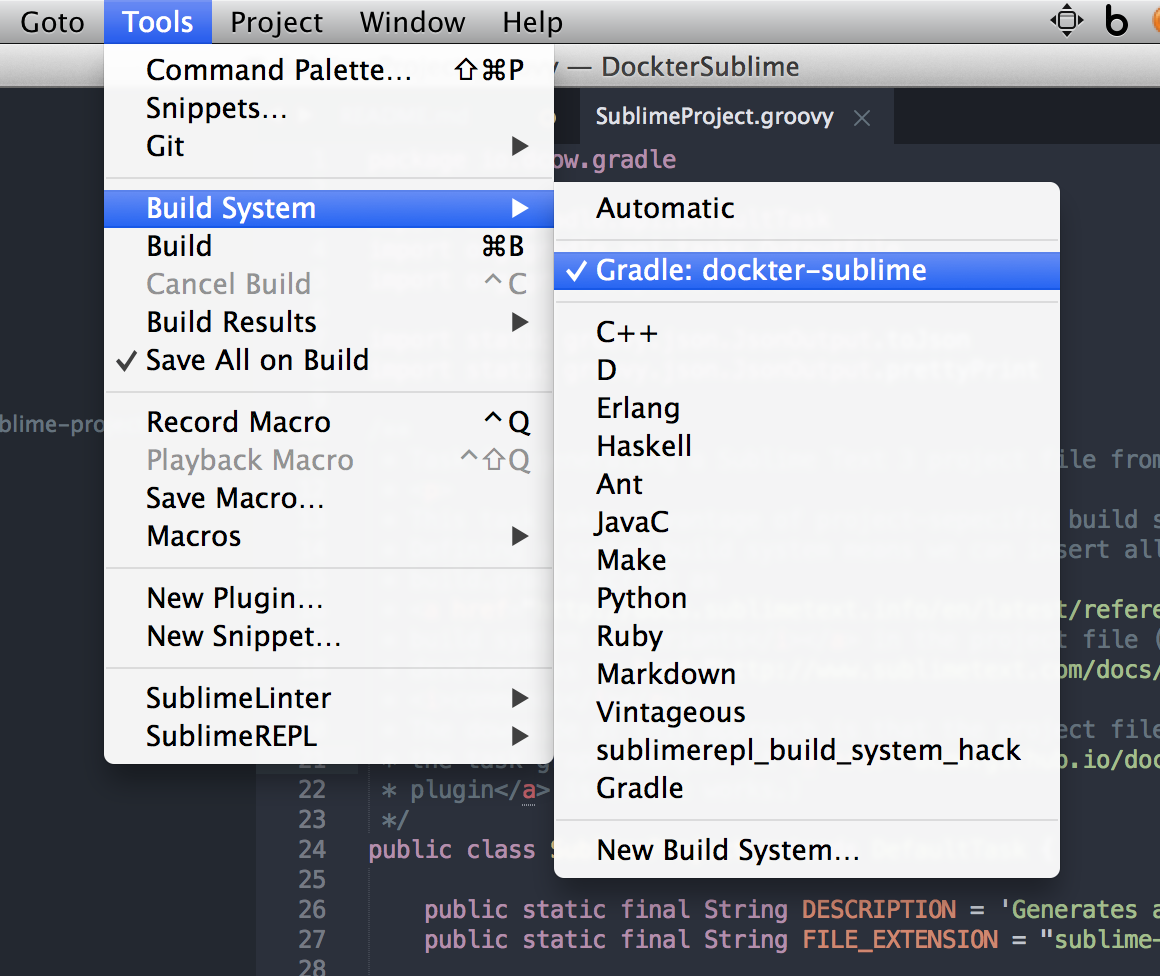Click FILE_EXTENSION constant in code

click(x=900, y=940)
